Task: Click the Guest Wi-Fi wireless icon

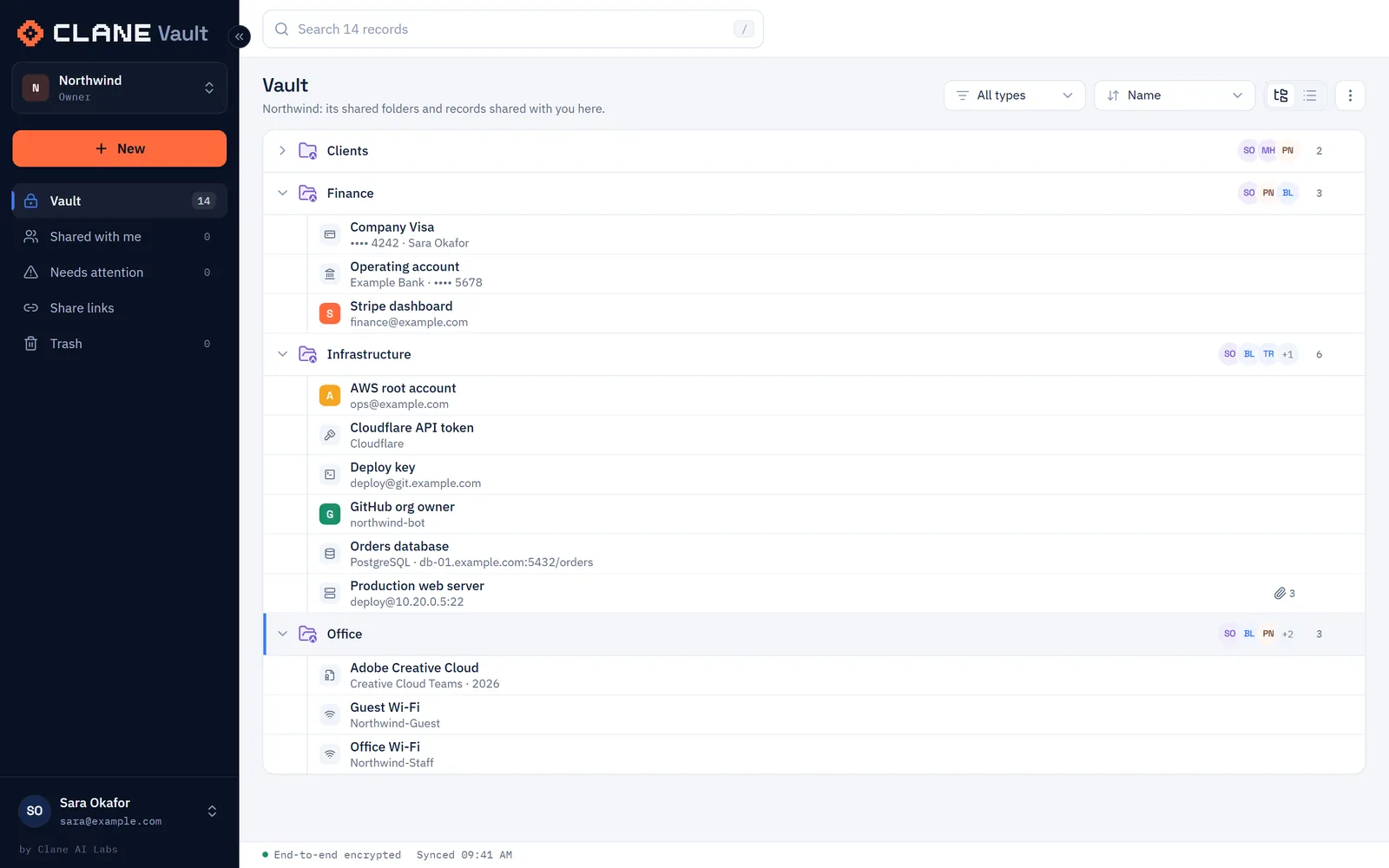Action: 330,714
